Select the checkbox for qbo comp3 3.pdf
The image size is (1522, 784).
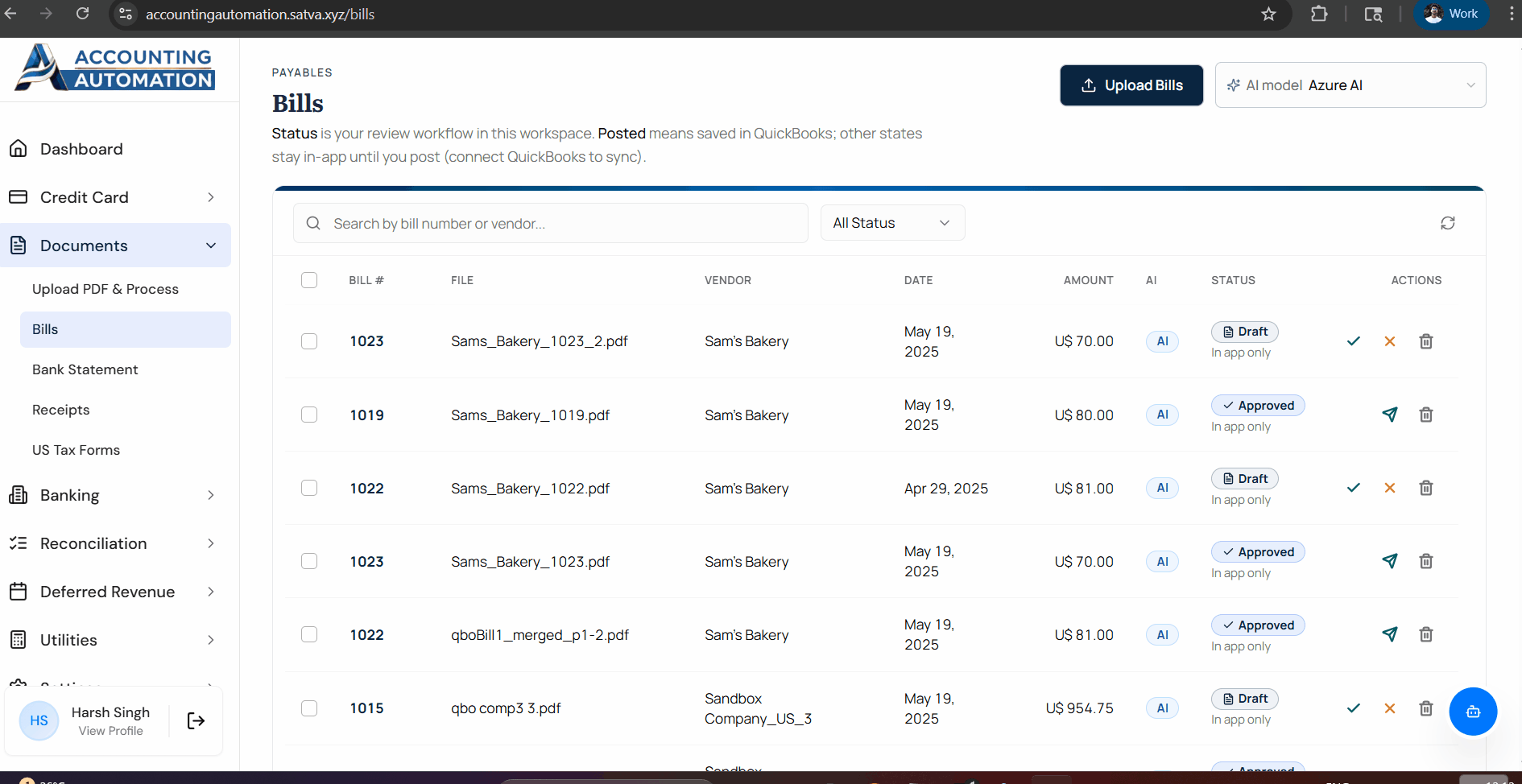[x=309, y=708]
